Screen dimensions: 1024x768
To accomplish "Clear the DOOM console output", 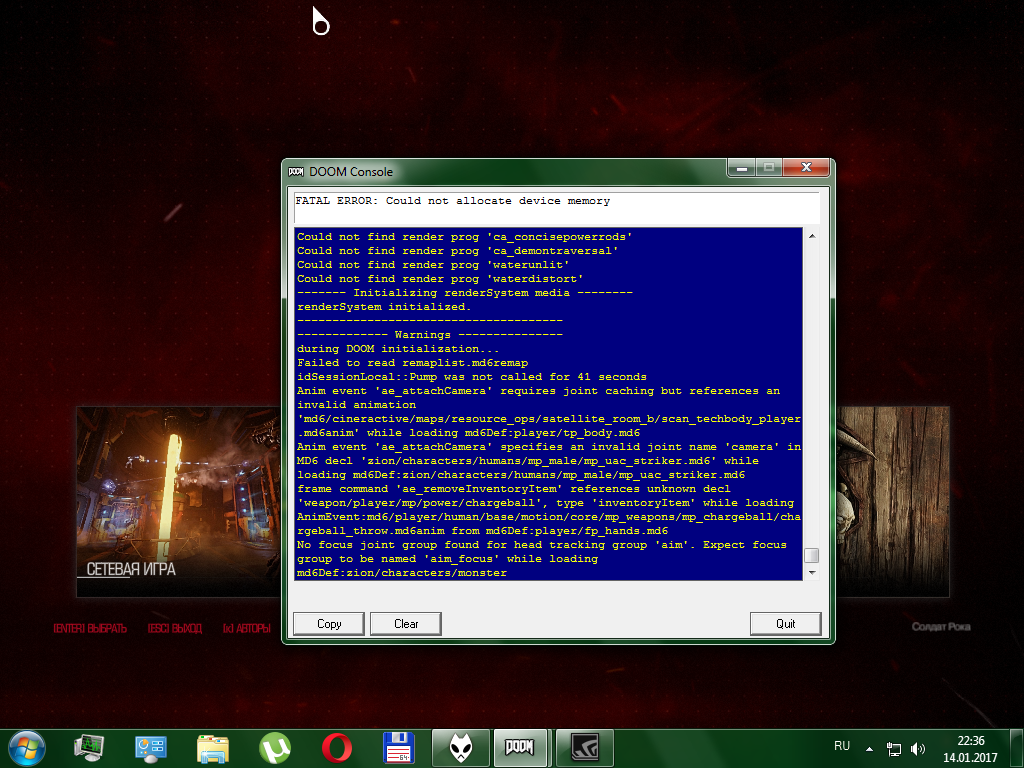I will [405, 623].
